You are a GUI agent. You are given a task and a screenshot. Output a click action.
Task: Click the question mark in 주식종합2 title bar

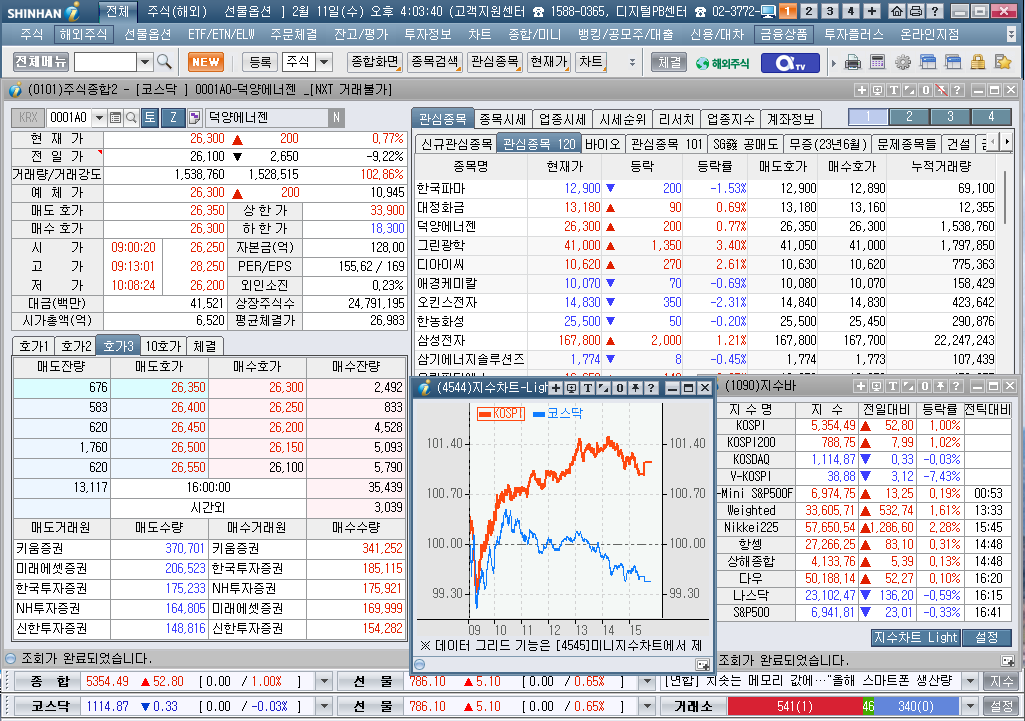tap(957, 90)
